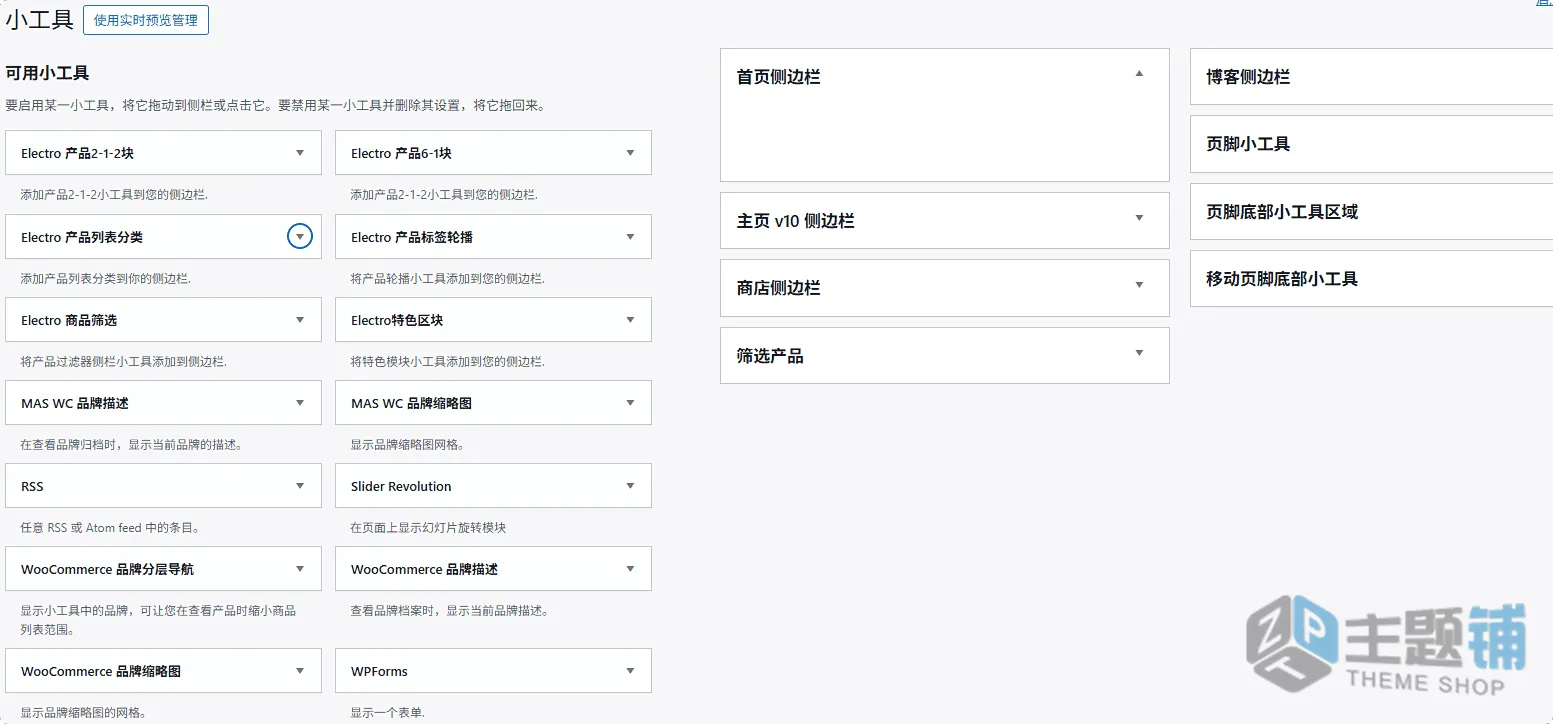Select the WooCommerce 品牌描述 widget title

(x=424, y=569)
